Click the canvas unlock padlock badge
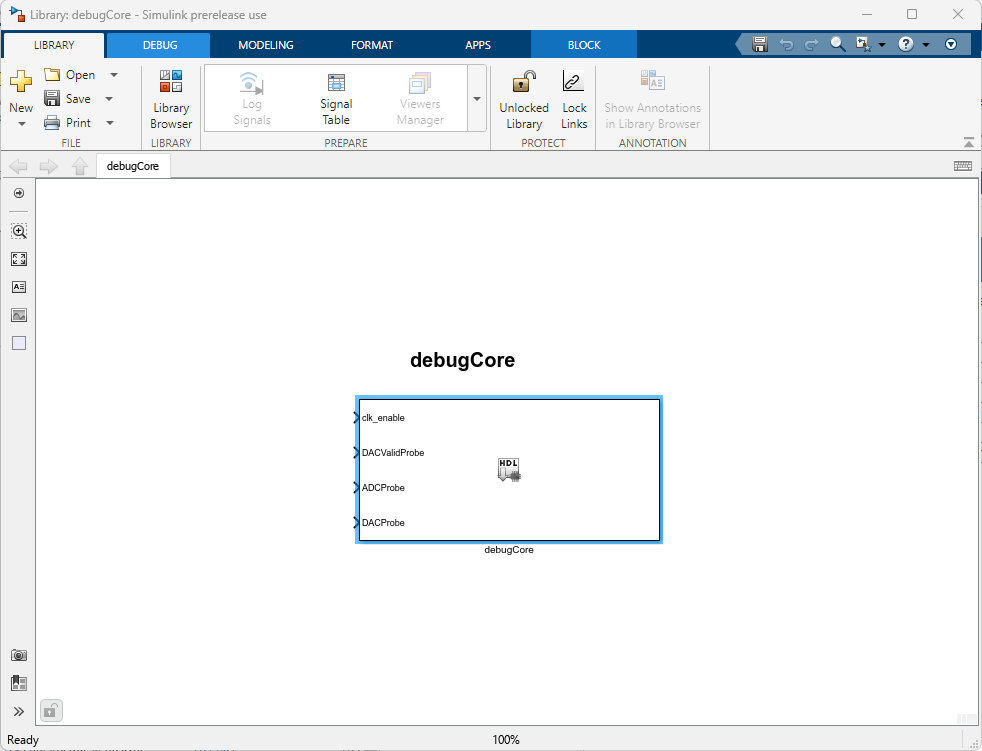This screenshot has height=751, width=982. click(x=51, y=711)
